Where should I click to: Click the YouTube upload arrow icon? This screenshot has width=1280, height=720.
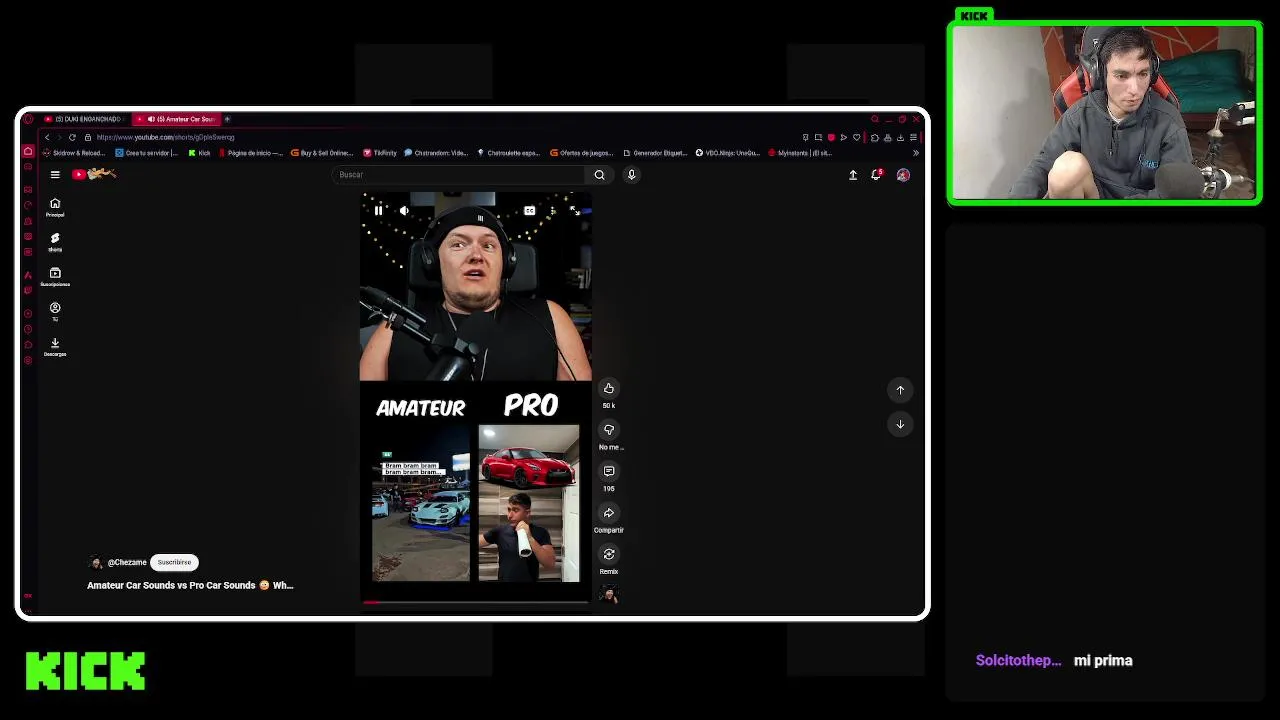[853, 175]
